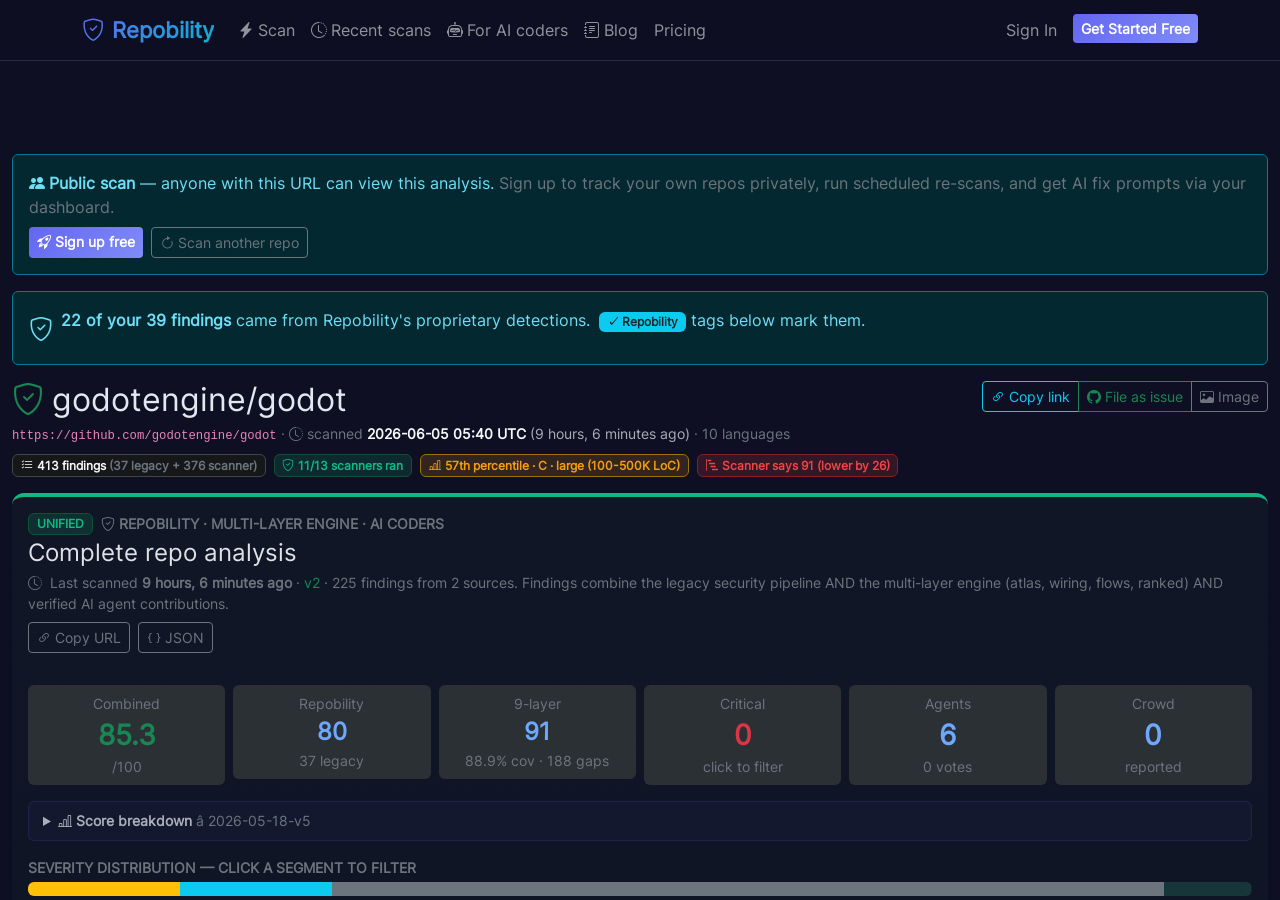
Task: Expand the Score breakdown section
Action: 640,821
